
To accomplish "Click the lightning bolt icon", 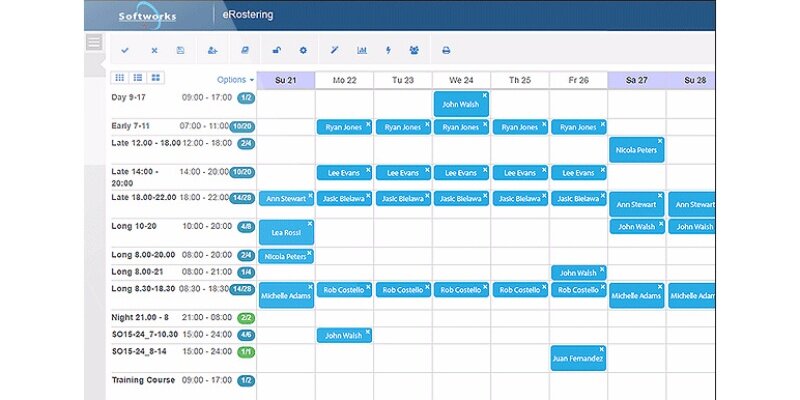I will 388,50.
